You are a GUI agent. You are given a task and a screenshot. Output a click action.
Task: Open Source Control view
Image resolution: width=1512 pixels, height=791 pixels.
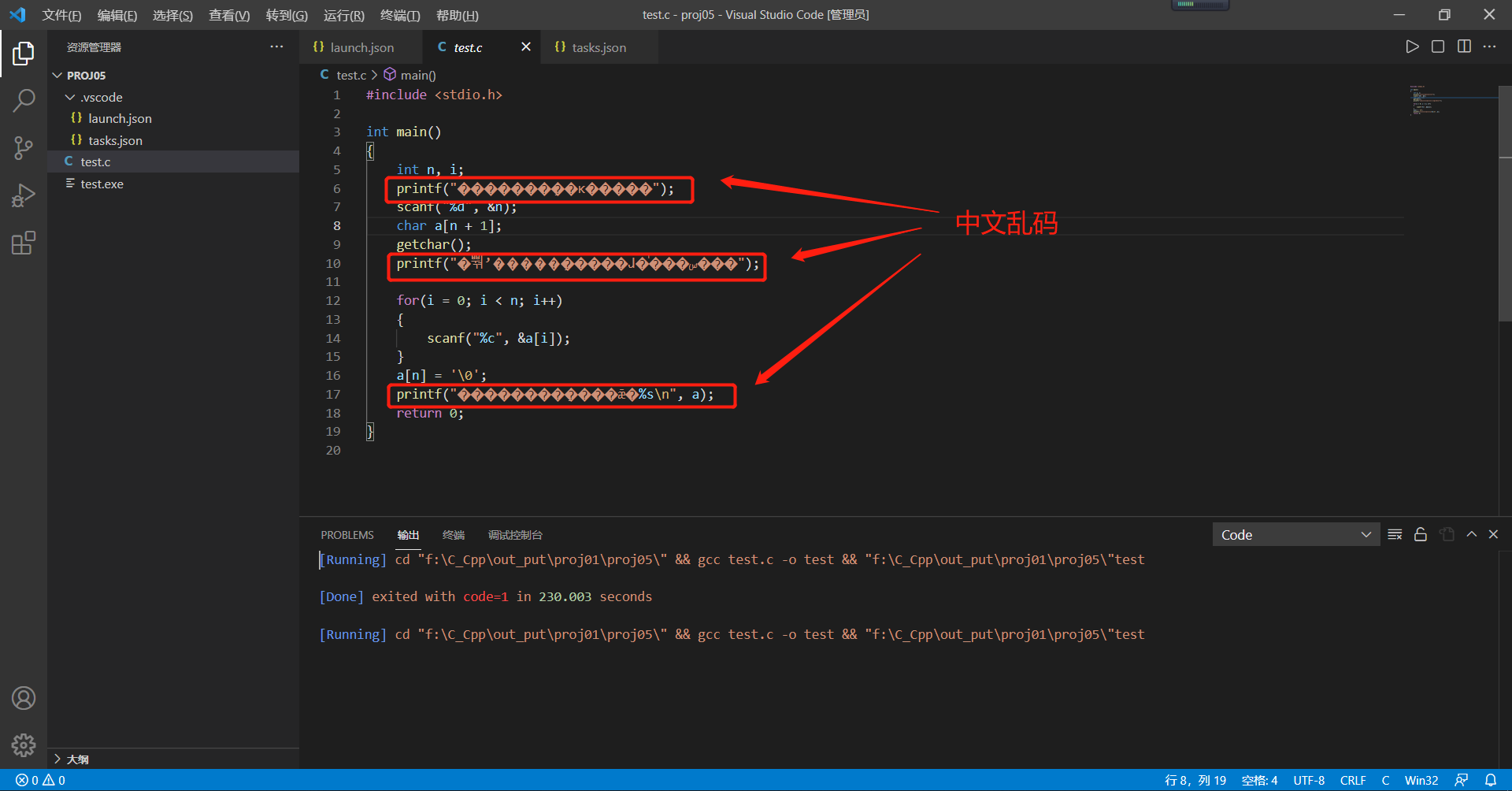24,148
